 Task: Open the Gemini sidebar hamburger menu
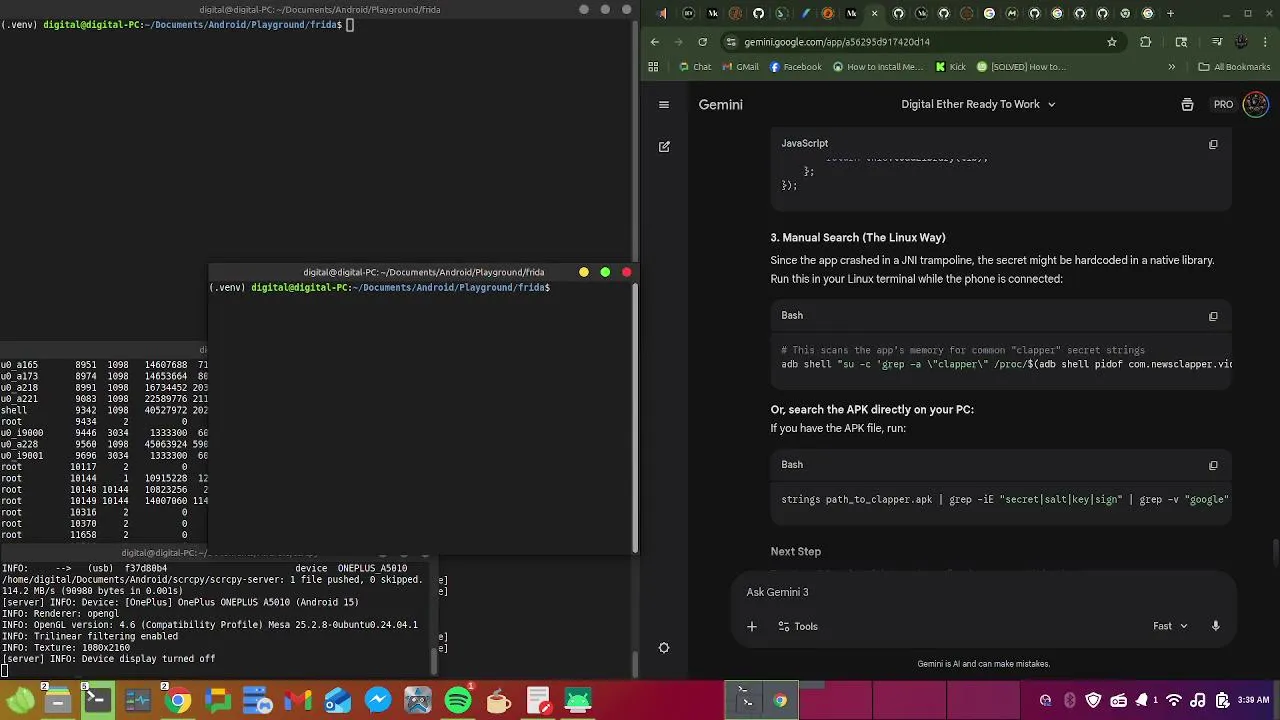point(664,104)
